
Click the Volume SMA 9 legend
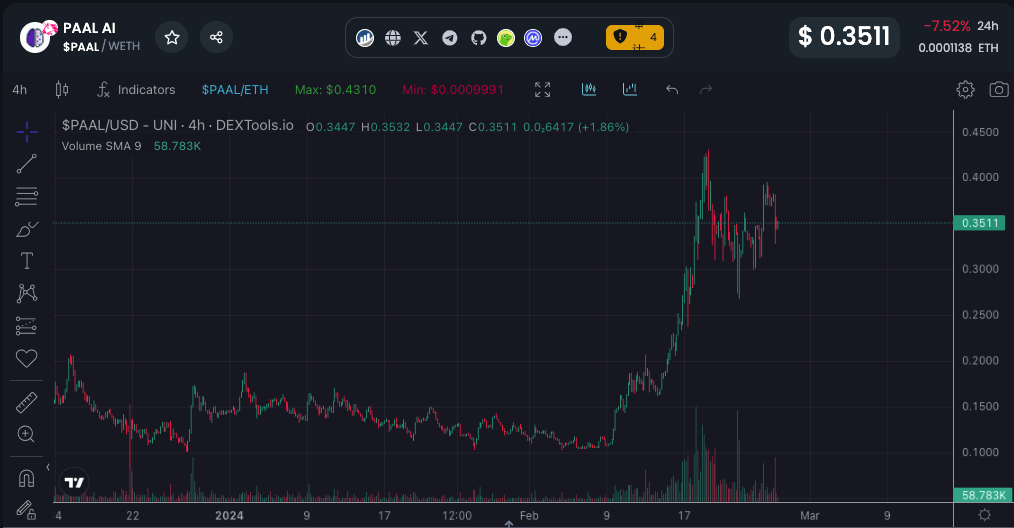click(102, 146)
